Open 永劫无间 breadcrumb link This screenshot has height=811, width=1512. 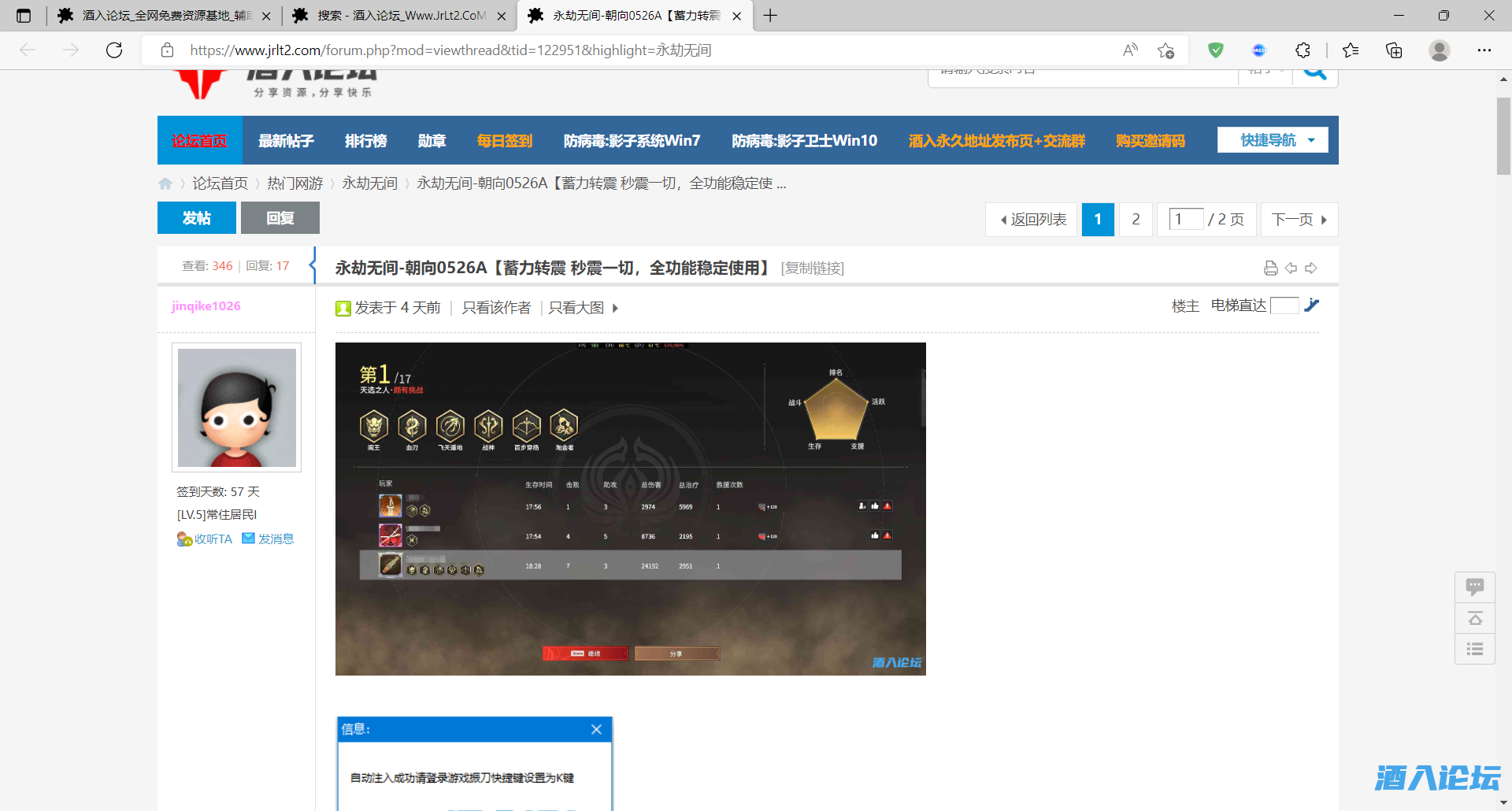(x=370, y=183)
